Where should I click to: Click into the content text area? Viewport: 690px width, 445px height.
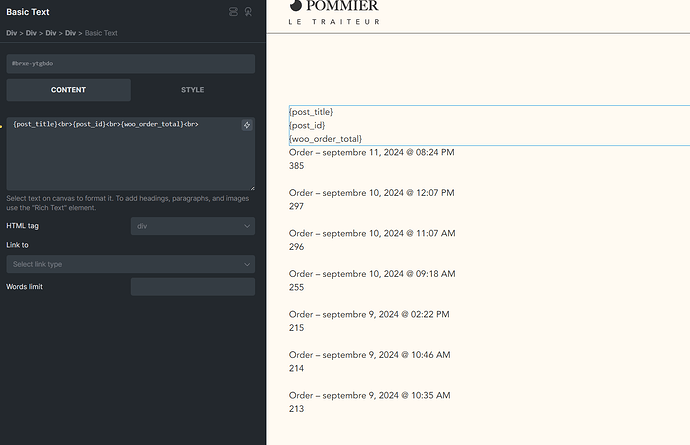tap(131, 154)
